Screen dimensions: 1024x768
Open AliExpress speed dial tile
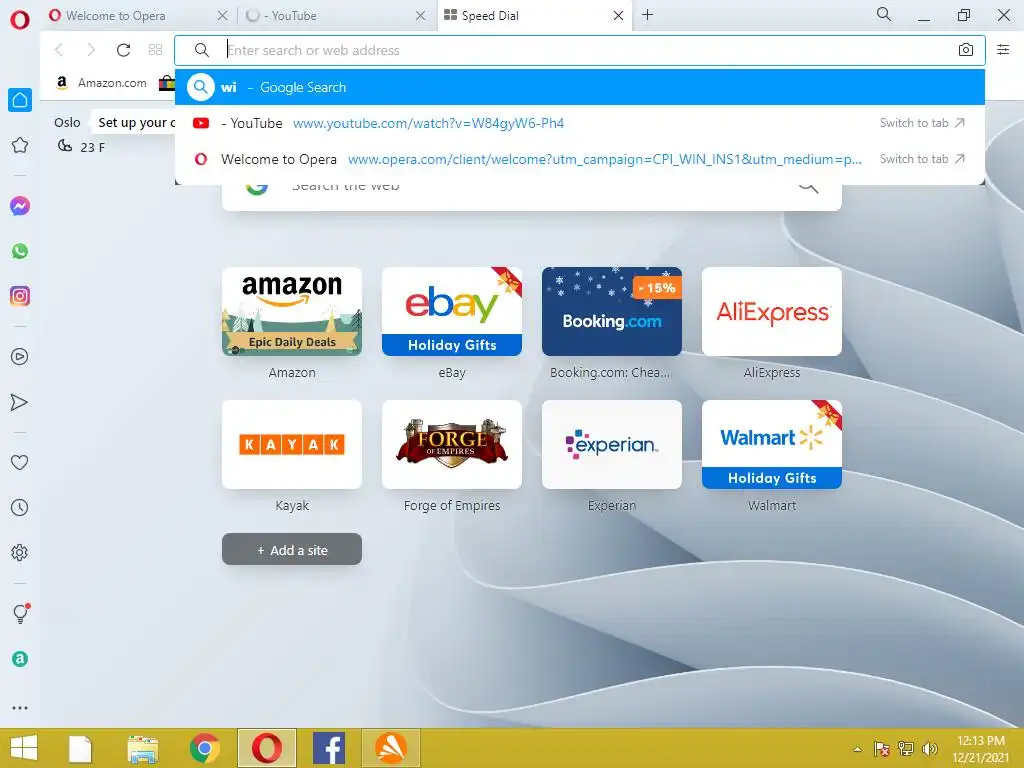click(772, 312)
